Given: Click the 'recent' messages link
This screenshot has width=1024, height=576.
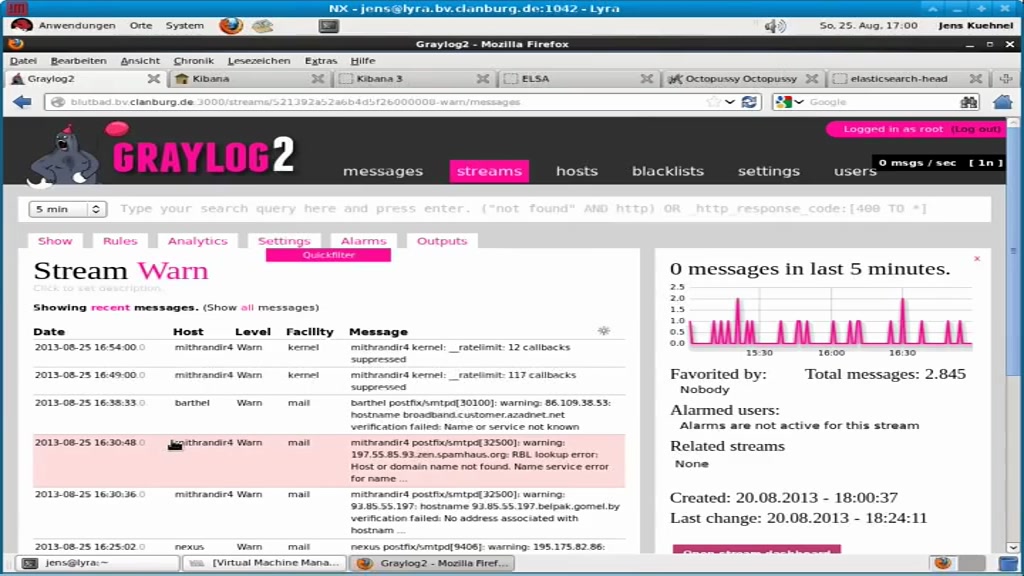Looking at the screenshot, I should click(x=110, y=308).
